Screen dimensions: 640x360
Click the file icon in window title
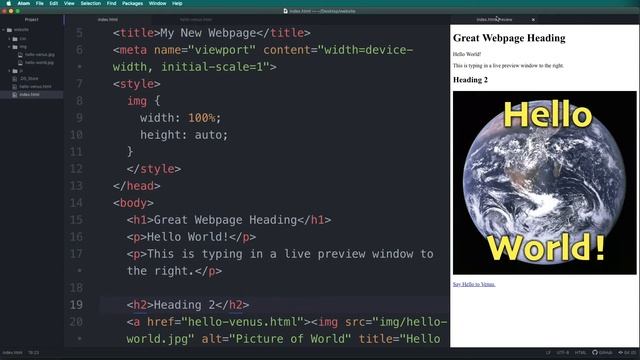point(285,11)
